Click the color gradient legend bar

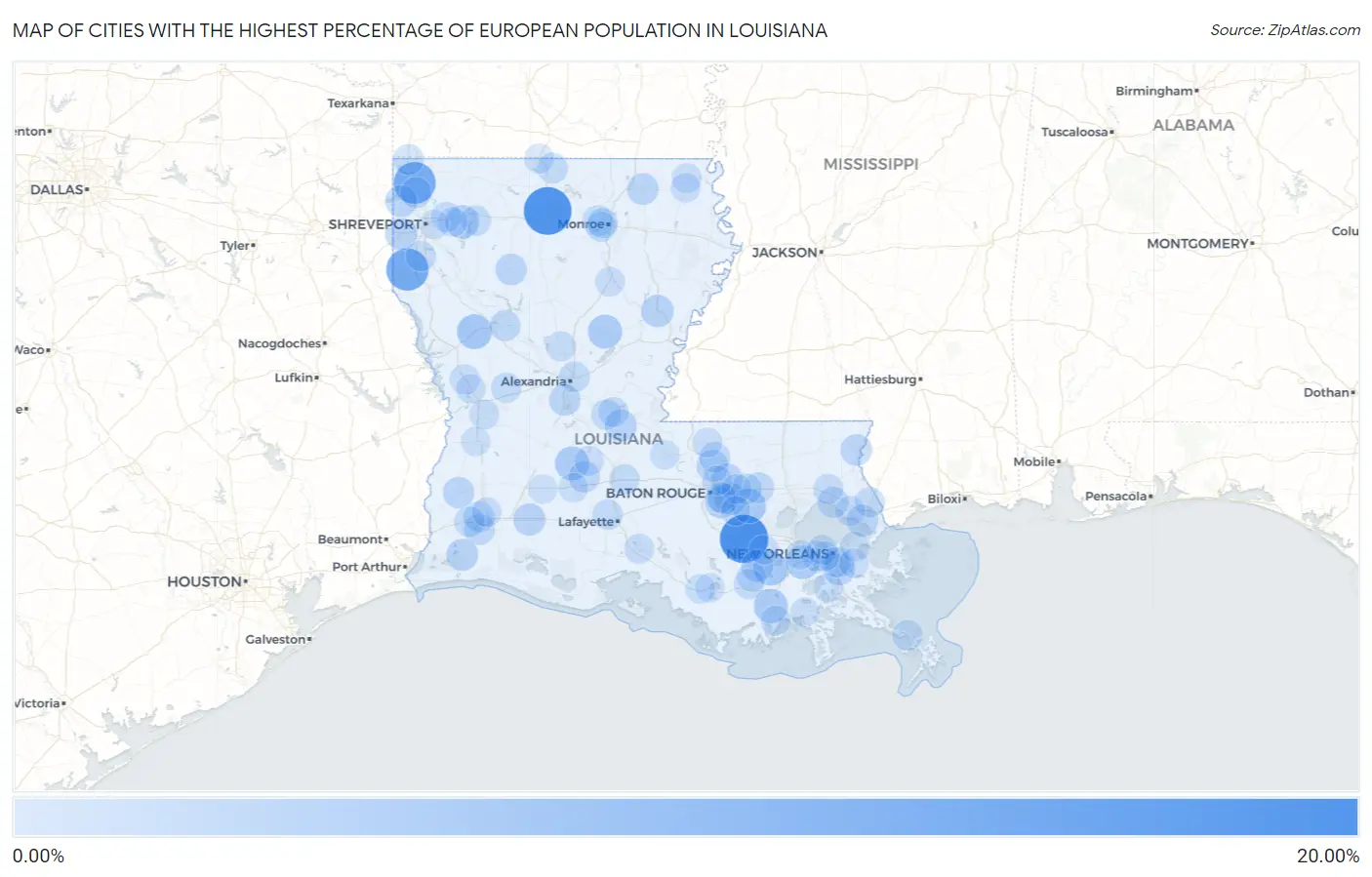tap(685, 817)
